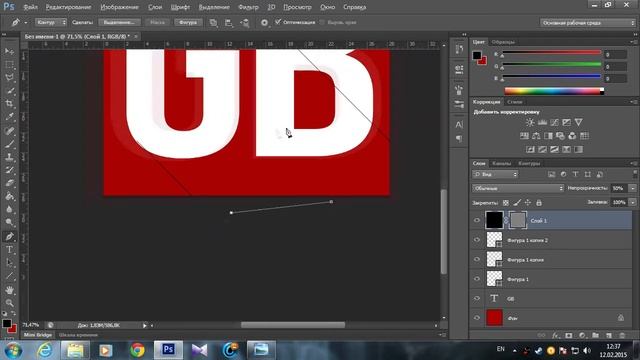This screenshot has width=640, height=360.
Task: Click the Levels adjustment icon
Action: (x=542, y=122)
